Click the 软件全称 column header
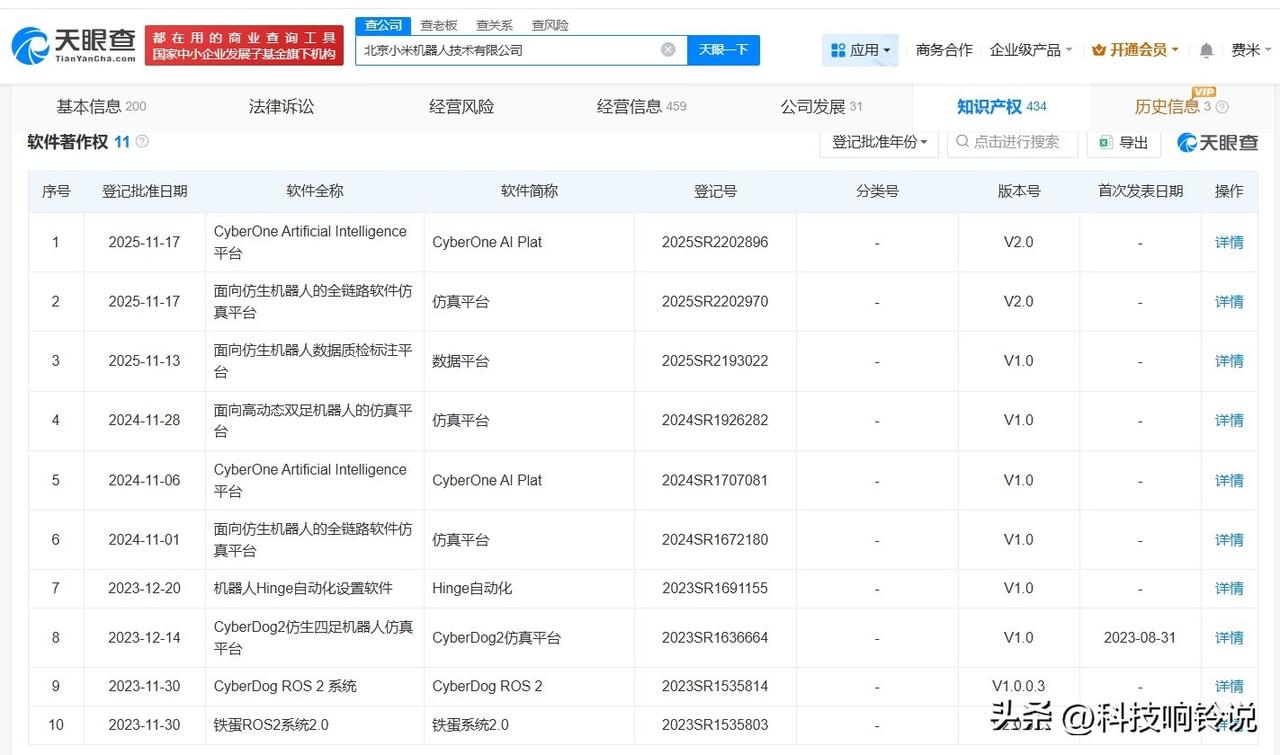 pyautogui.click(x=315, y=191)
